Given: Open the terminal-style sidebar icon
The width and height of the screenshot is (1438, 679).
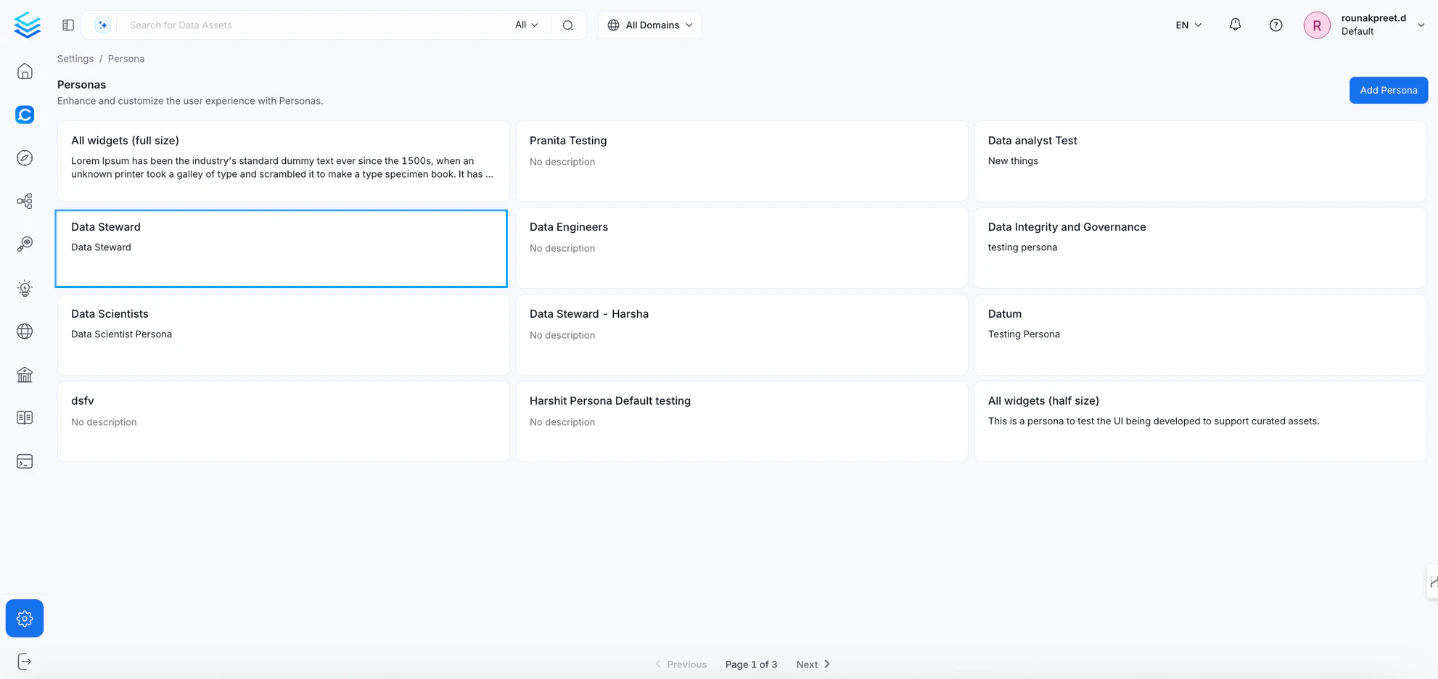Looking at the screenshot, I should (x=25, y=461).
